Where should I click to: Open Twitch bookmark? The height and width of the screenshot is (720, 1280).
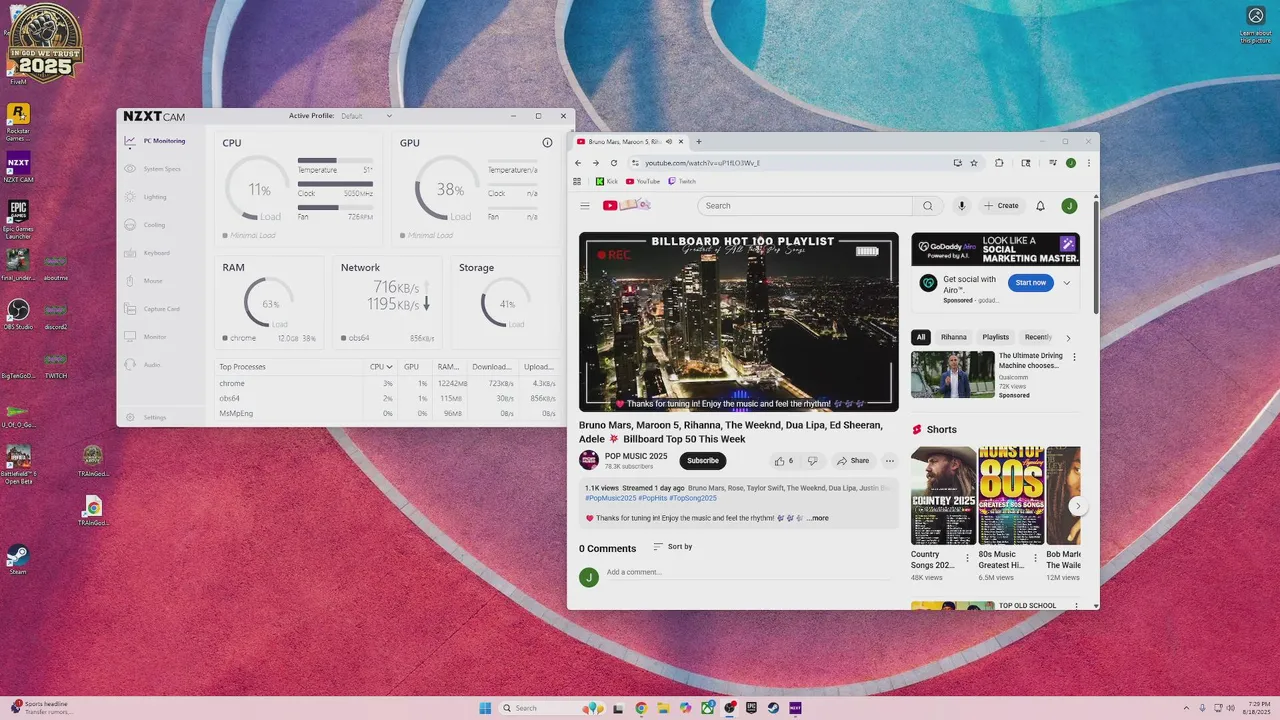point(682,182)
